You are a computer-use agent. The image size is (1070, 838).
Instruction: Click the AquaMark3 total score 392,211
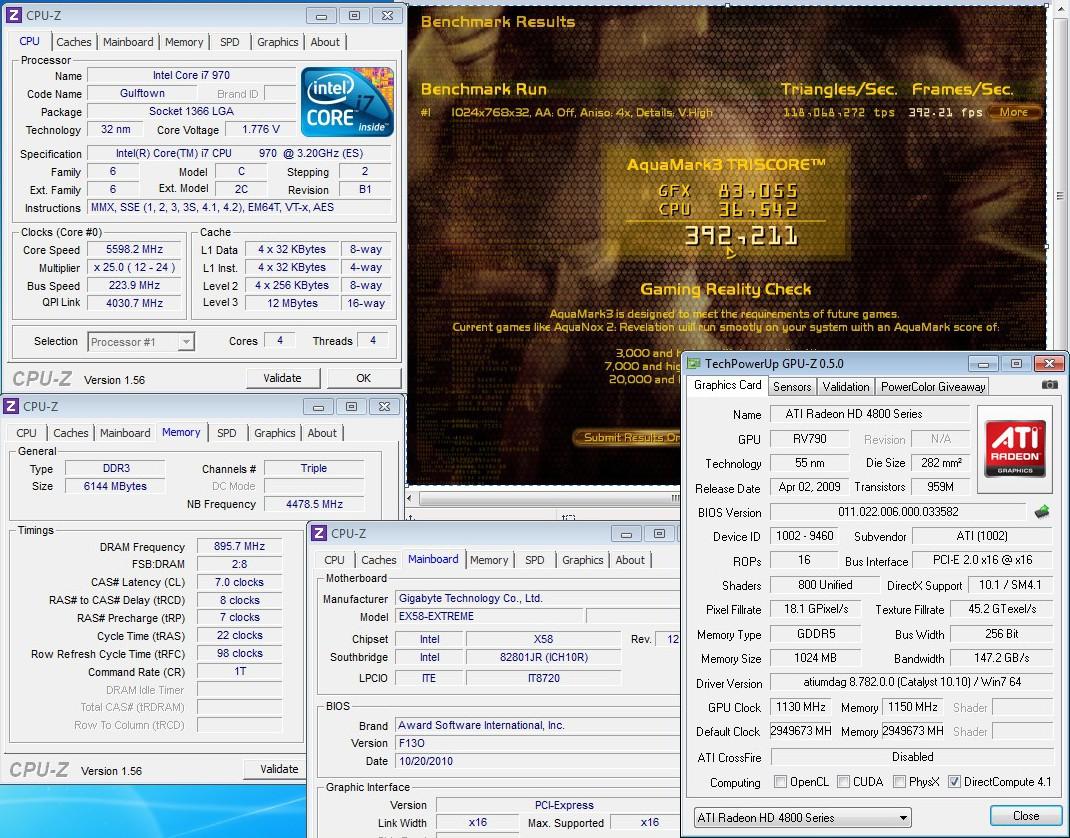click(x=740, y=236)
